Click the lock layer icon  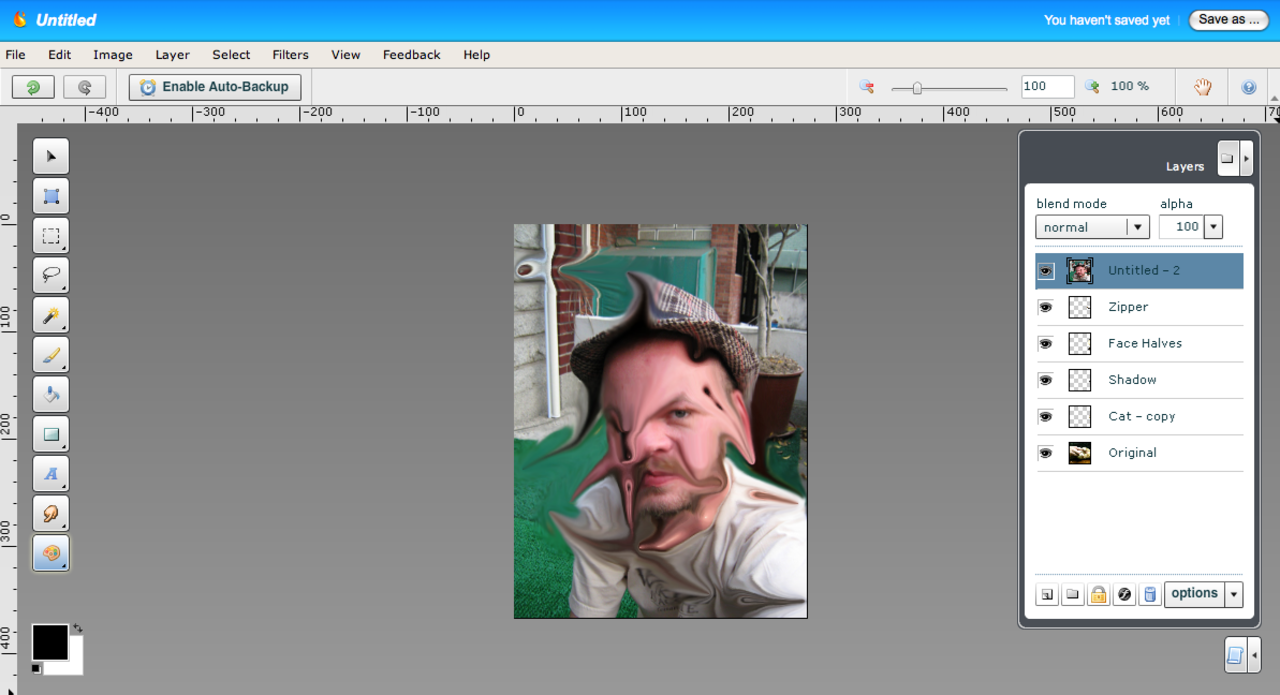point(1098,595)
